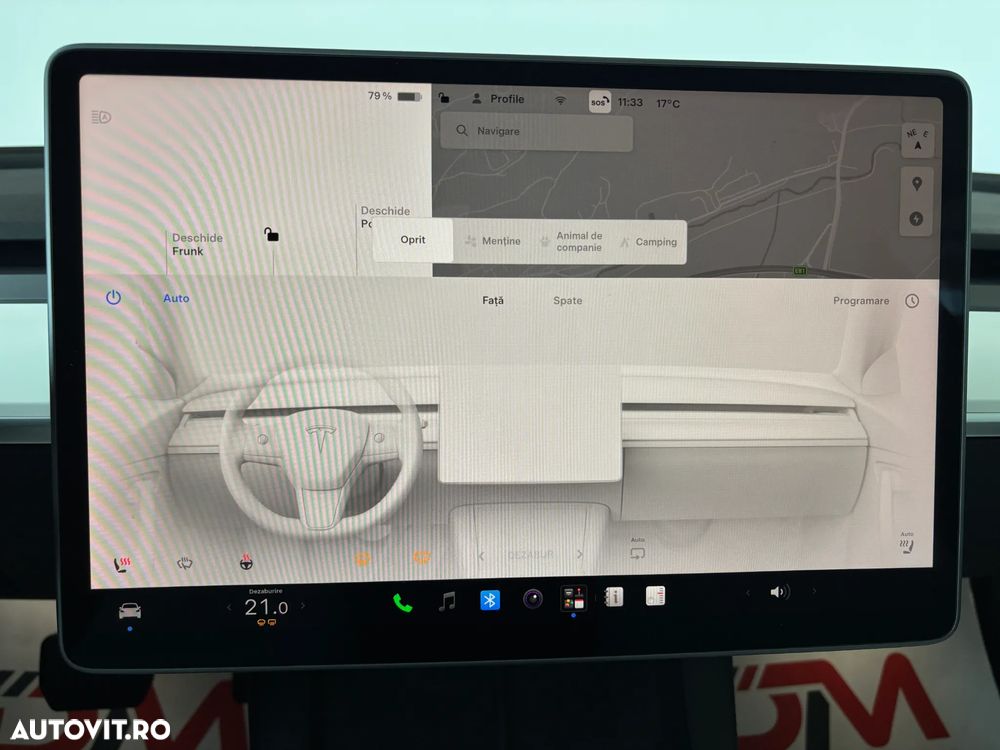Toggle driver seat heater icon
Viewport: 1000px width, 750px height.
(x=122, y=564)
